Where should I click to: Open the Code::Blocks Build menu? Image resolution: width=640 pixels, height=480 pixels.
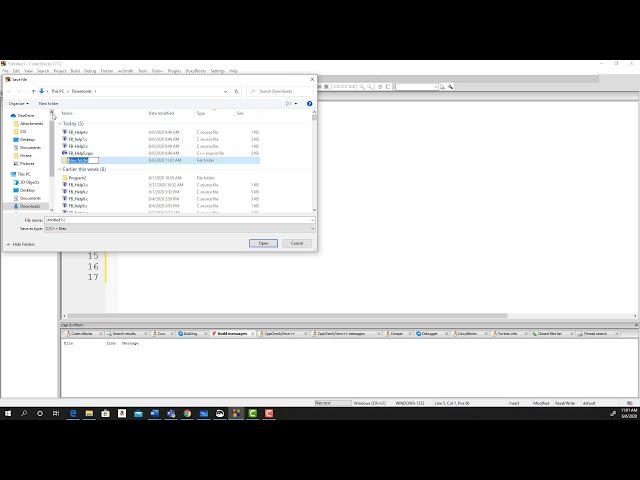[x=75, y=71]
